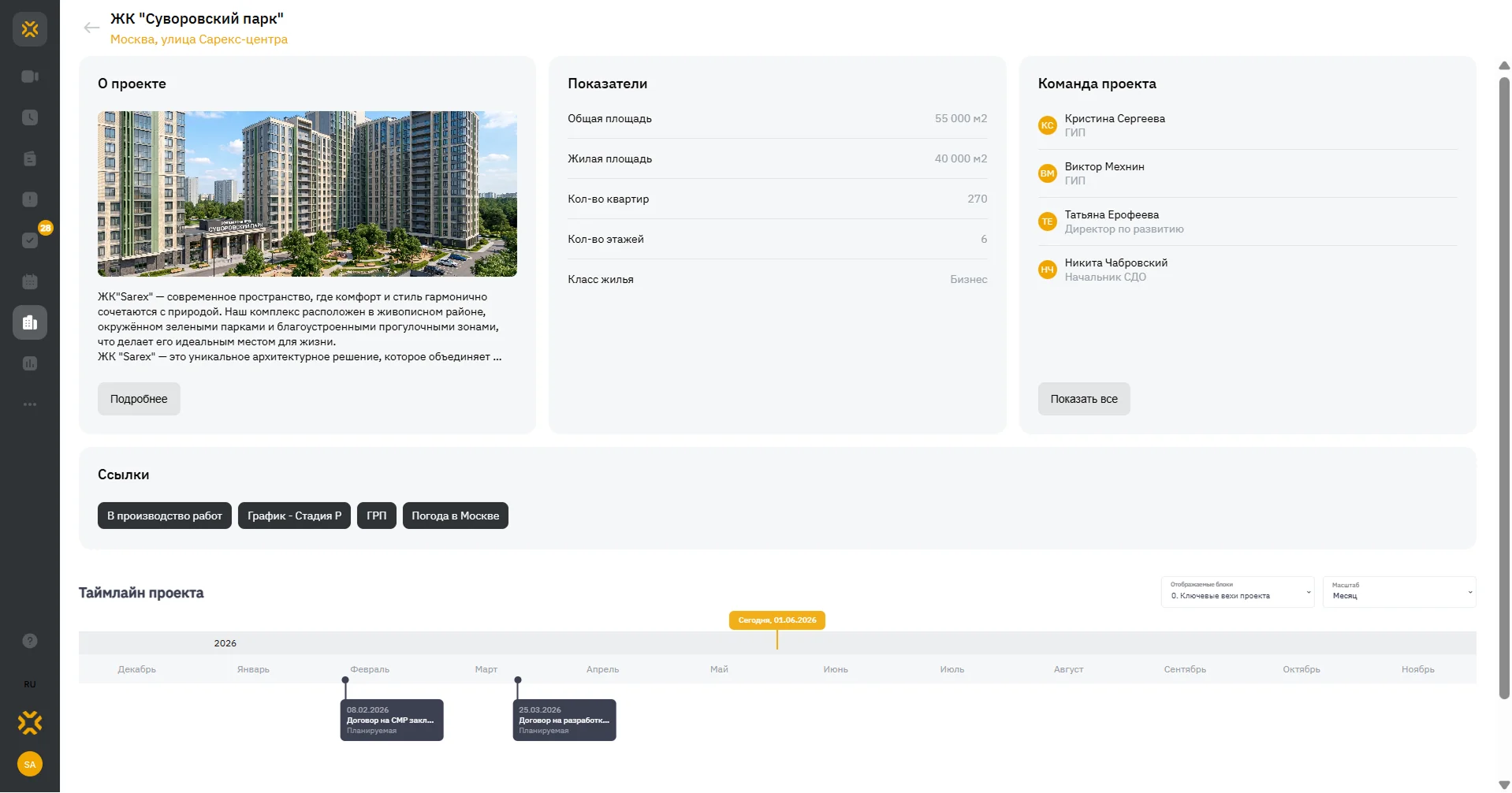Click the ВМ avatar of Виктор Мехнин

click(1047, 173)
